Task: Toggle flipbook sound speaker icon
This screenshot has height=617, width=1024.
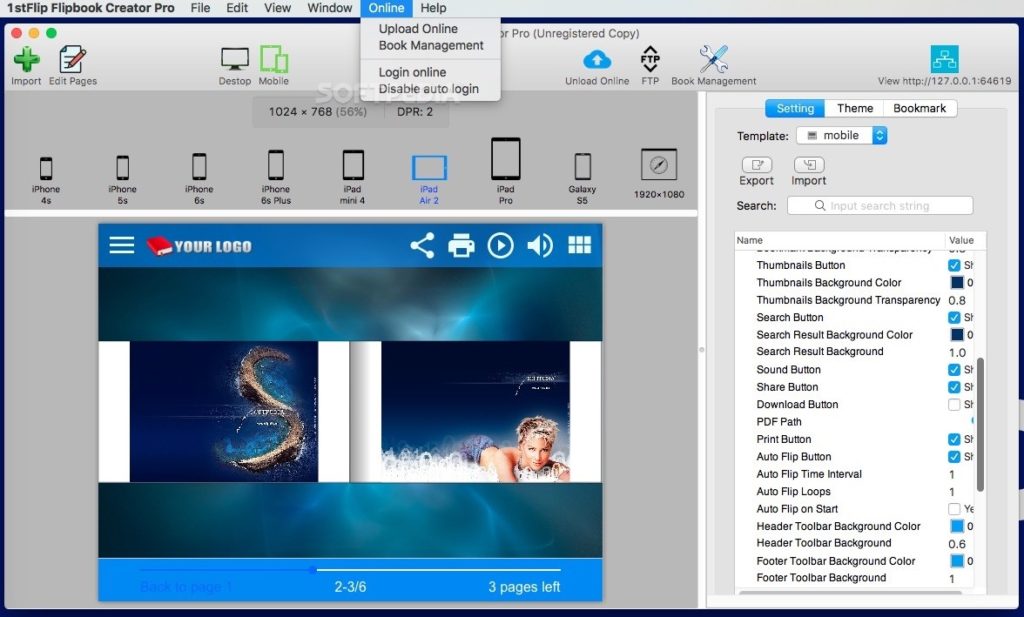Action: pos(539,245)
